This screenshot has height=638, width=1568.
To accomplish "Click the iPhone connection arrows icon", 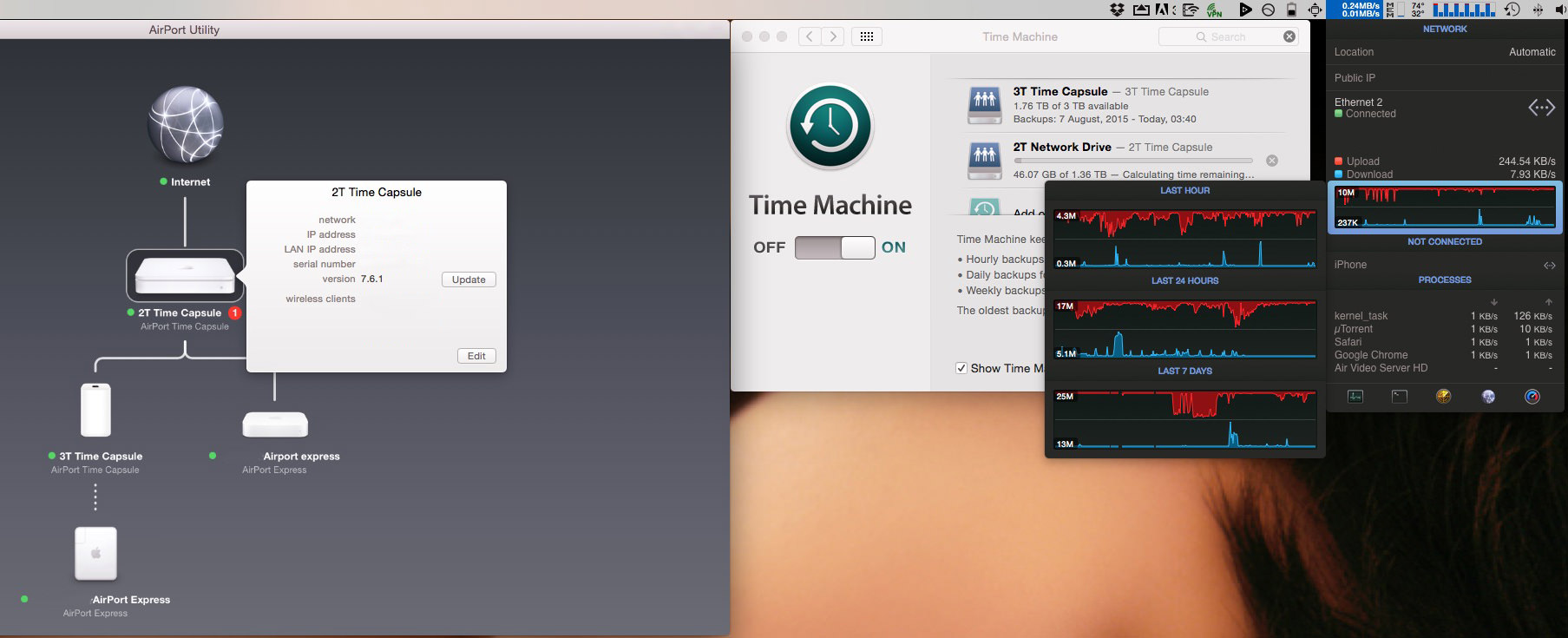I will tap(1549, 265).
